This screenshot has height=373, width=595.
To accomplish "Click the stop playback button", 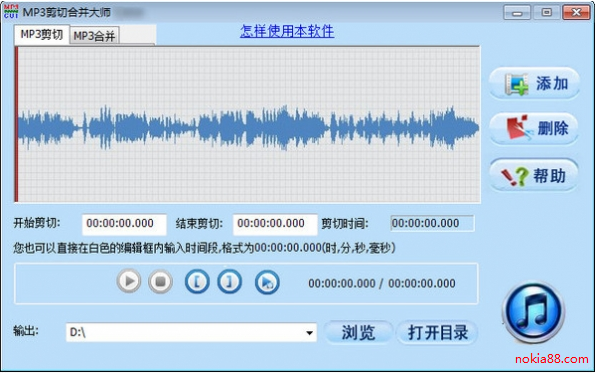I will 160,281.
